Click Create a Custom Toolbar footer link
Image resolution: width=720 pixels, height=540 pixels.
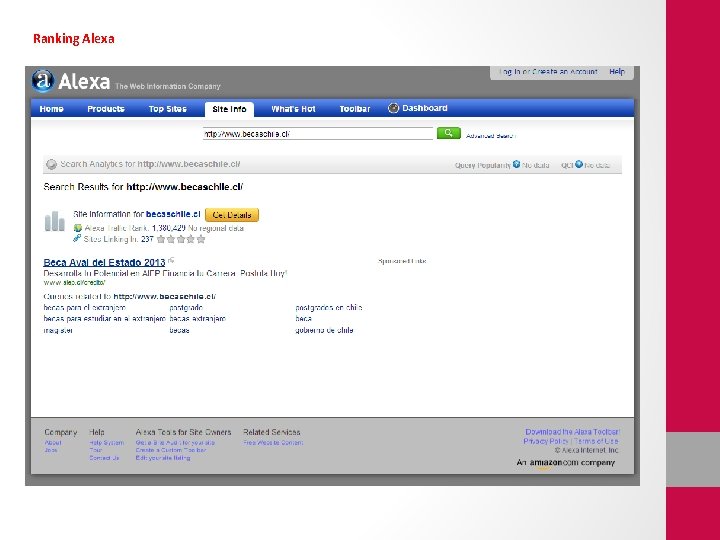(171, 450)
